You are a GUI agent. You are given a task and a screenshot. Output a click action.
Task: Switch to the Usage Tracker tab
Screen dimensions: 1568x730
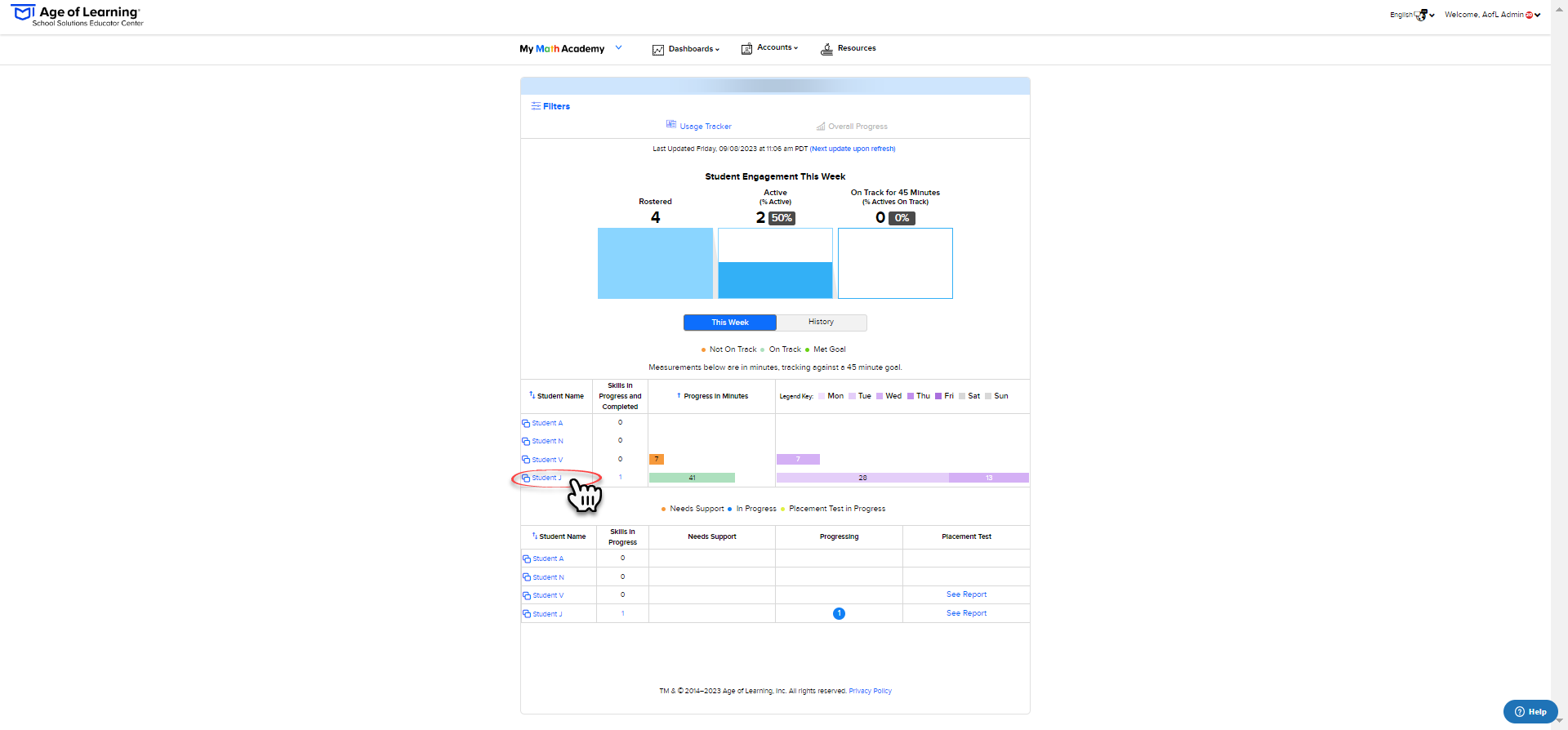pos(699,126)
